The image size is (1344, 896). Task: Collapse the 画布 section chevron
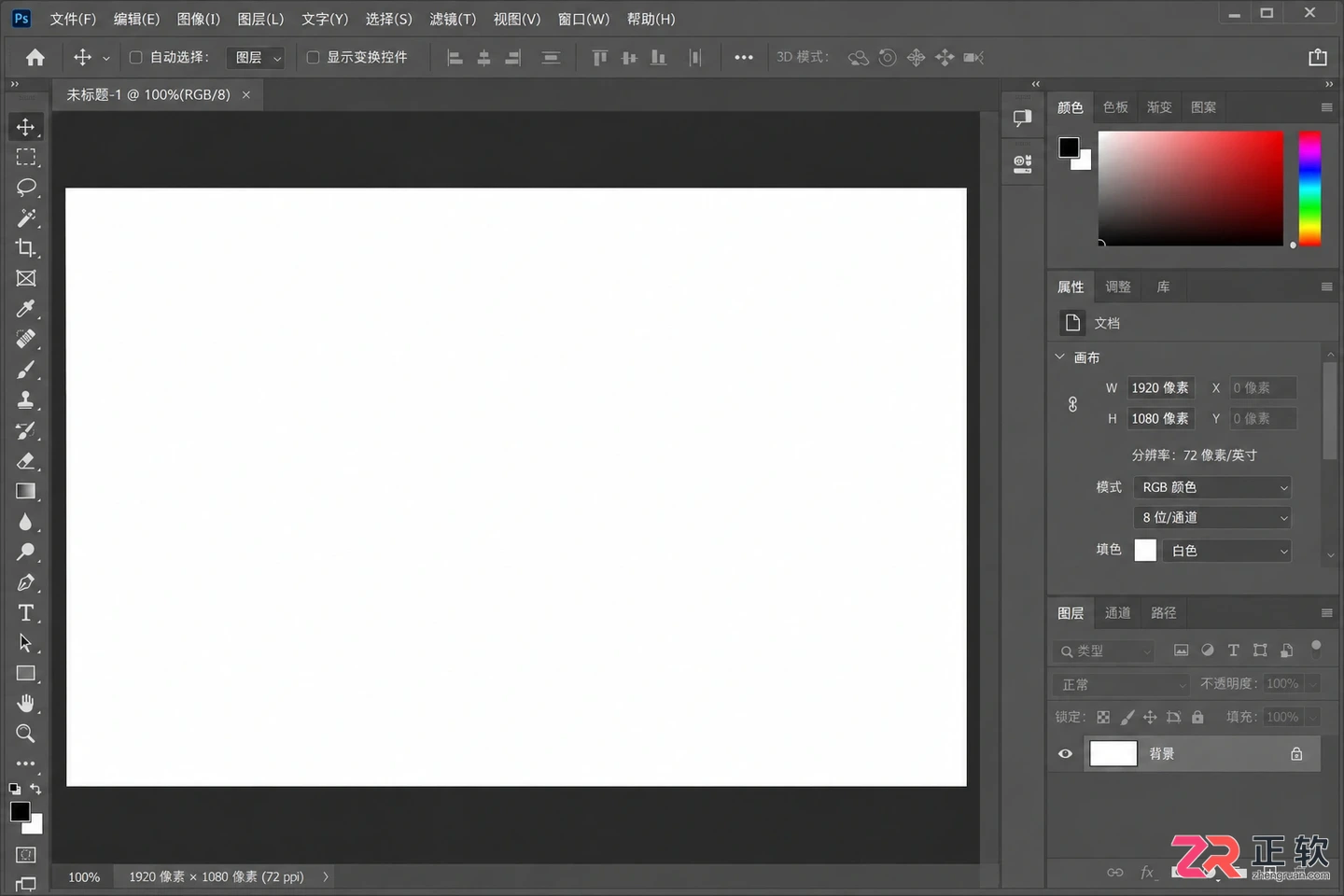point(1059,357)
